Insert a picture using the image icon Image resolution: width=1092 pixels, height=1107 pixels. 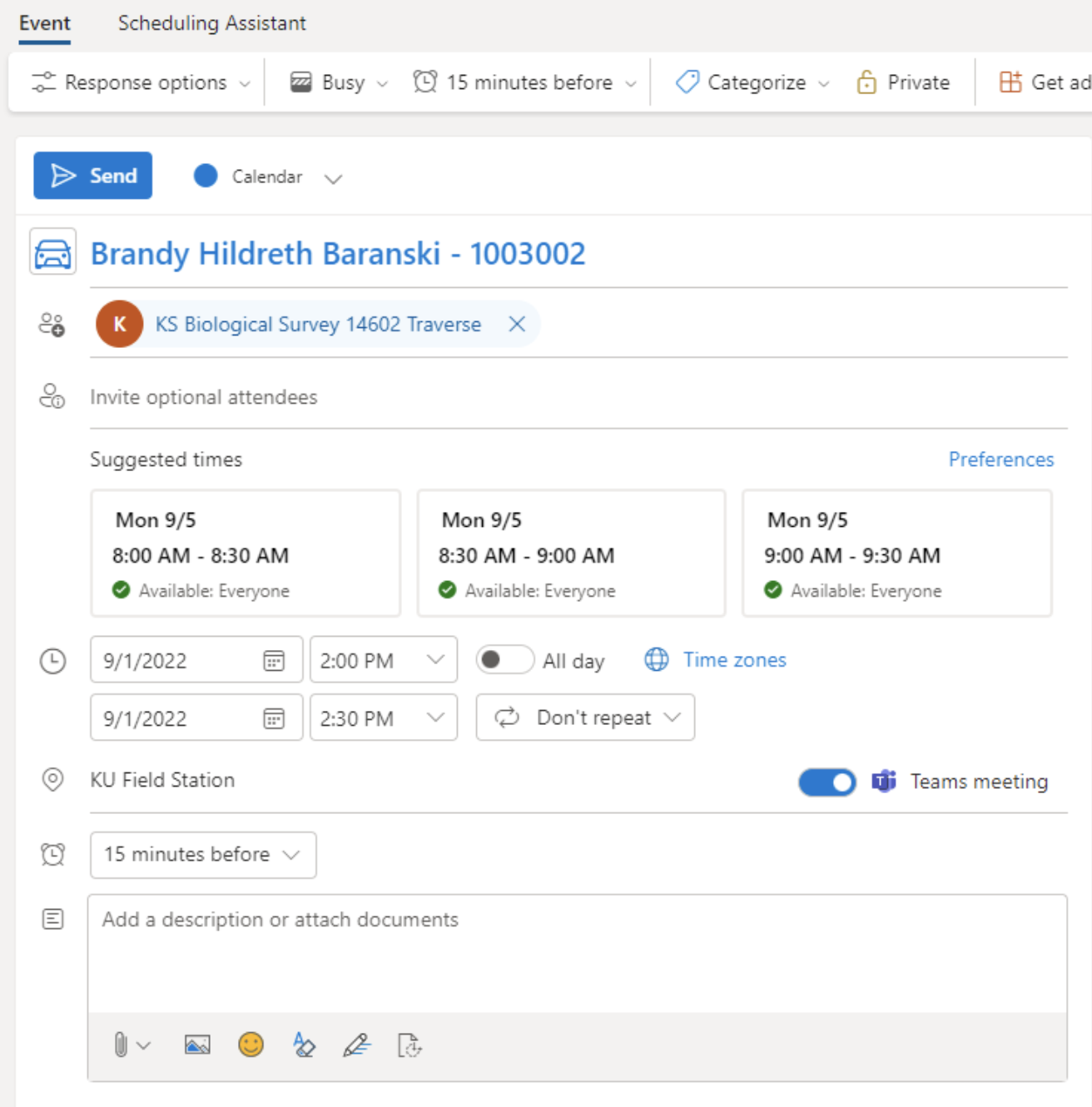pyautogui.click(x=197, y=1045)
